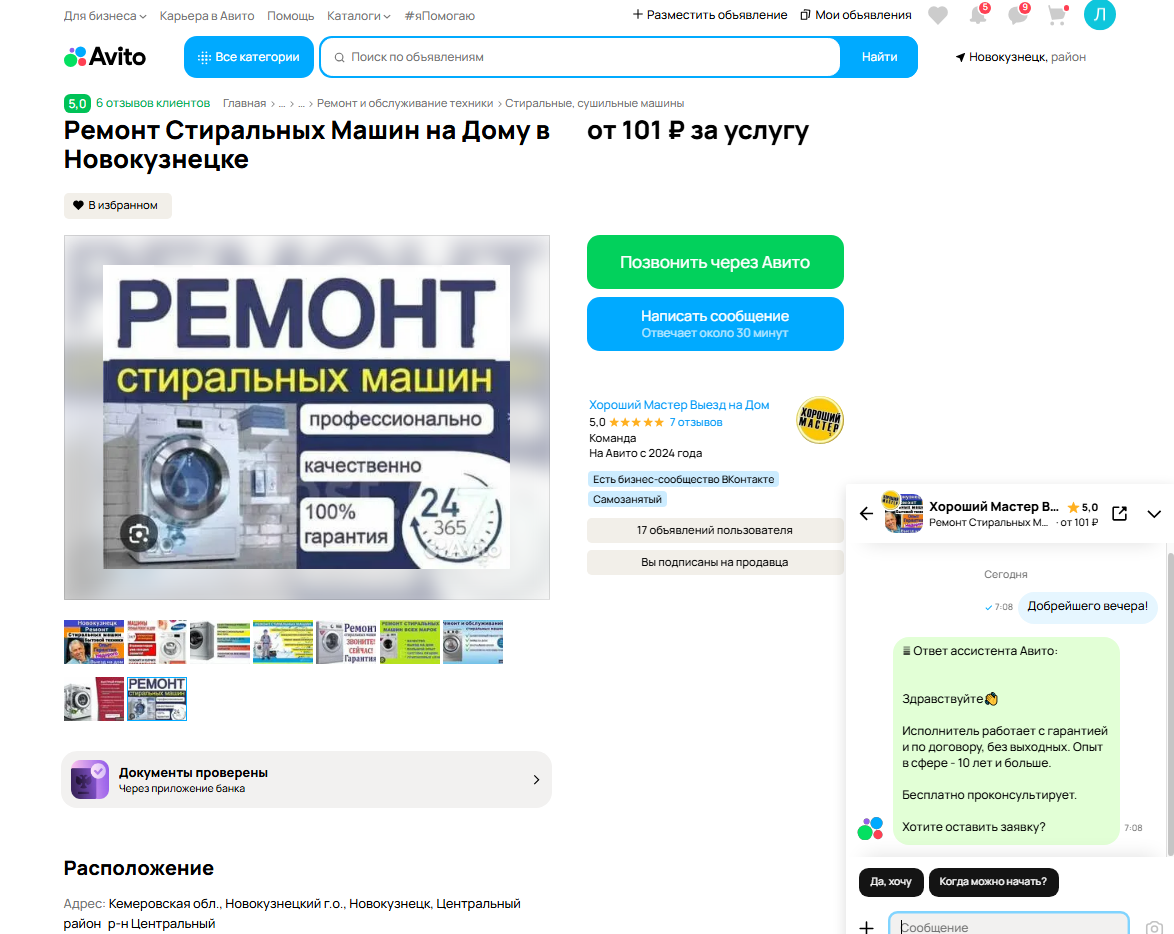
Task: Collapse the chat window chevron
Action: tap(1154, 514)
